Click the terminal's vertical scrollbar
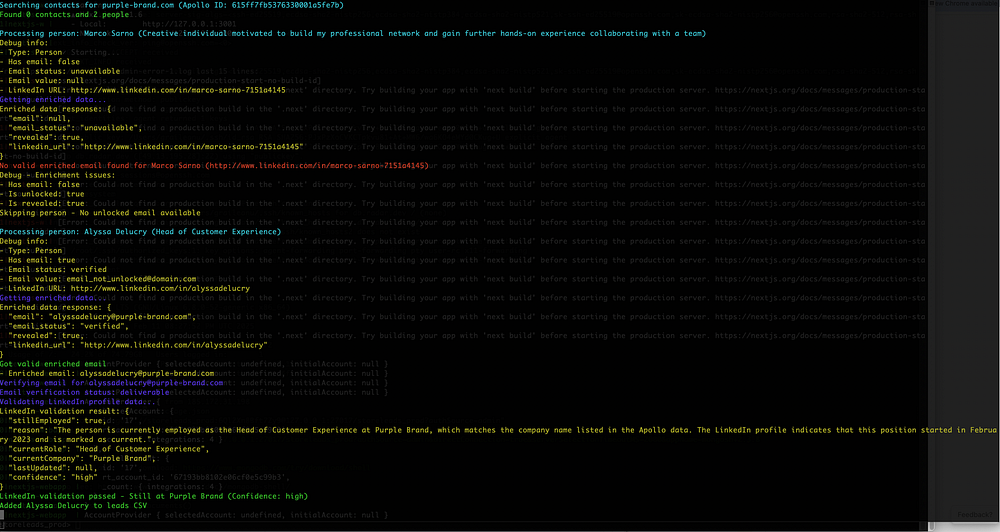Screen dimensions: 1000x532 [x=931, y=265]
